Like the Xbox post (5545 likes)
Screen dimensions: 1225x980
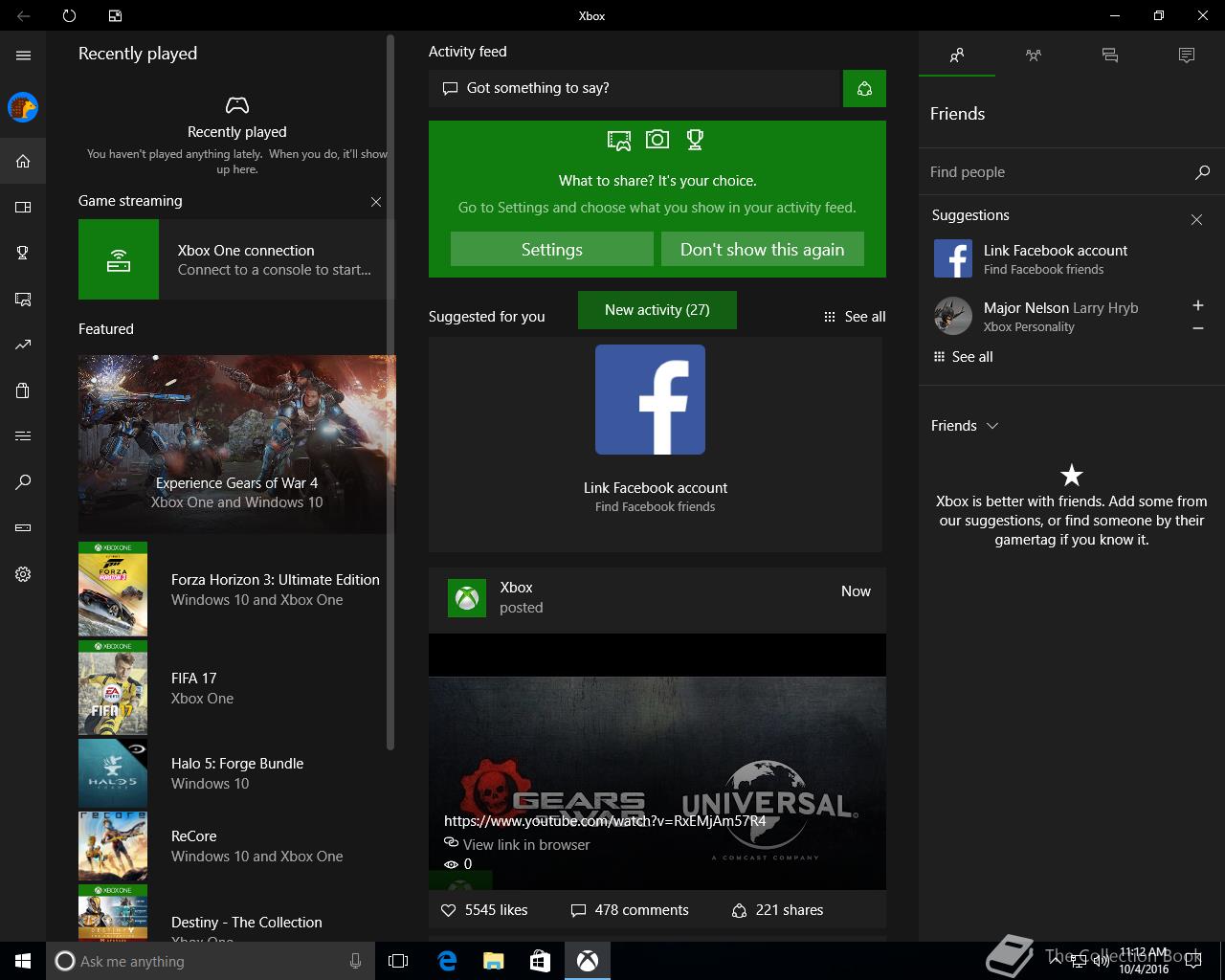point(484,910)
